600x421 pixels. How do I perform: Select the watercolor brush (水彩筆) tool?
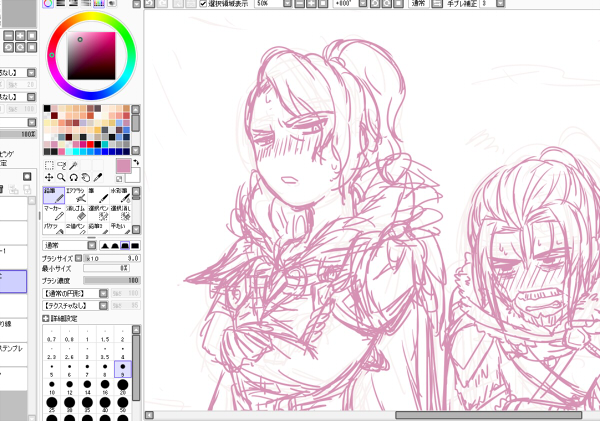(121, 195)
